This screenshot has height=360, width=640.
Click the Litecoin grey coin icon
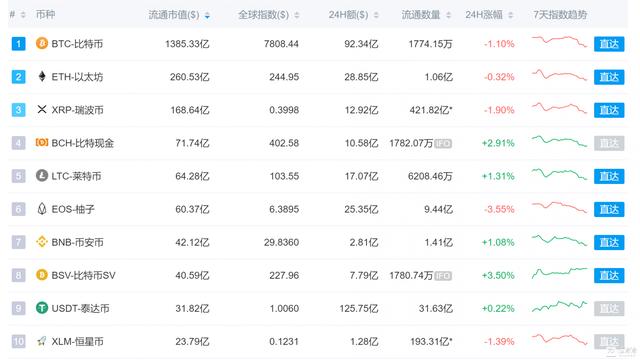42,176
